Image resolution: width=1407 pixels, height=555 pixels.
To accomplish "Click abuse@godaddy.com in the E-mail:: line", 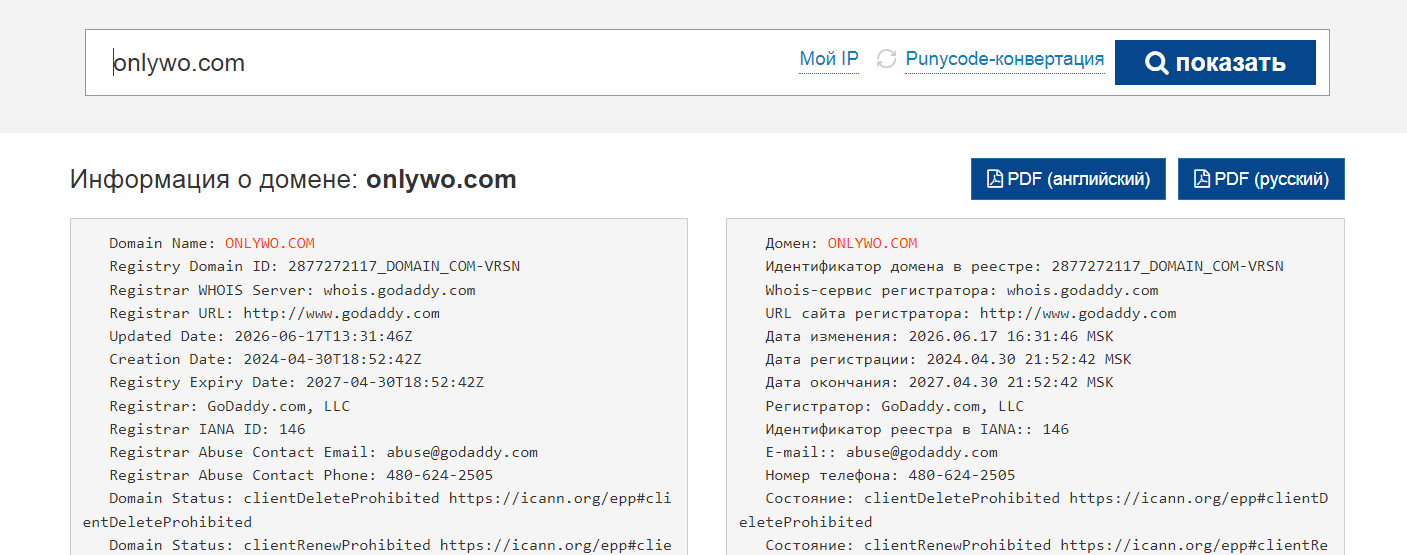I will pyautogui.click(x=922, y=452).
